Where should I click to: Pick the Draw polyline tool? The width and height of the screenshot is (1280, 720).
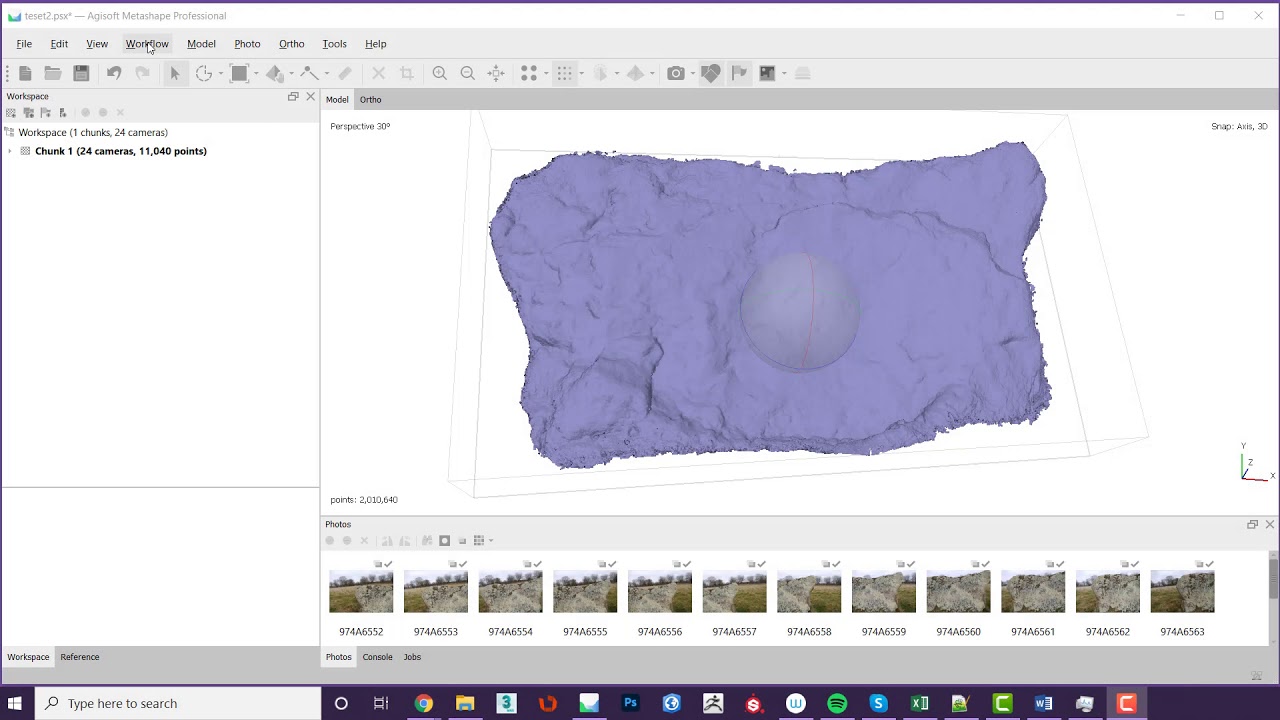pyautogui.click(x=309, y=73)
